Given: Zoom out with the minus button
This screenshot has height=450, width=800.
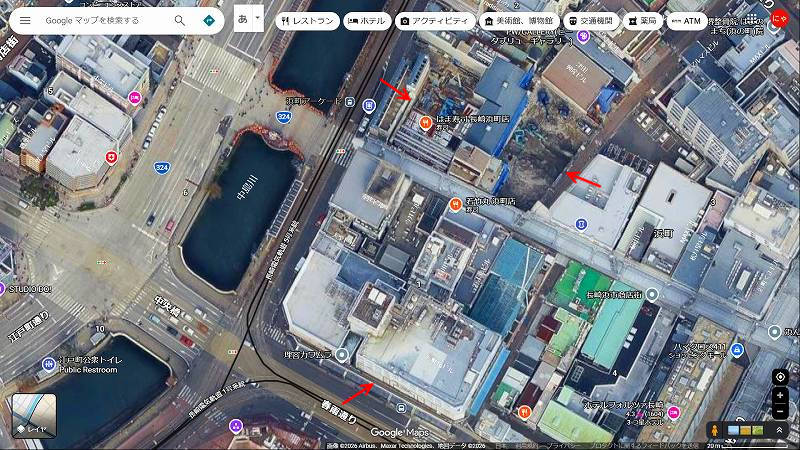Looking at the screenshot, I should pos(780,411).
